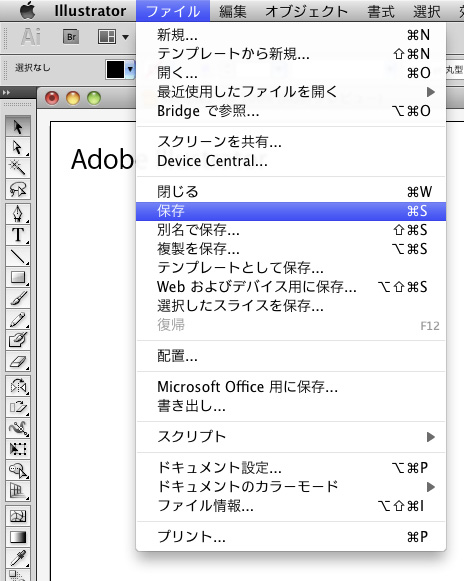
Task: Select the Mesh tool
Action: [18, 516]
